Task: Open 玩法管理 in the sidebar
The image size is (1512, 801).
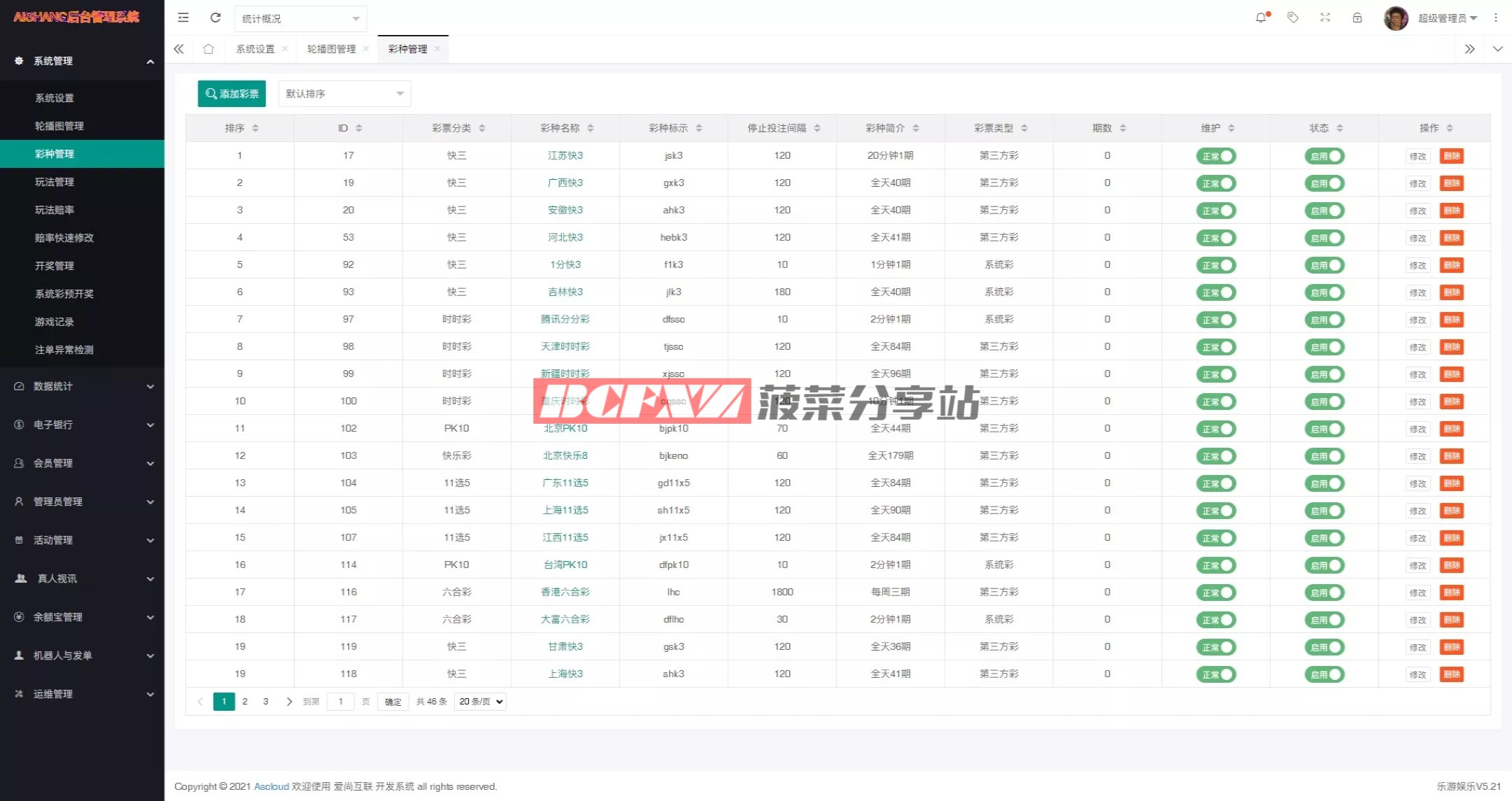Action: click(55, 182)
